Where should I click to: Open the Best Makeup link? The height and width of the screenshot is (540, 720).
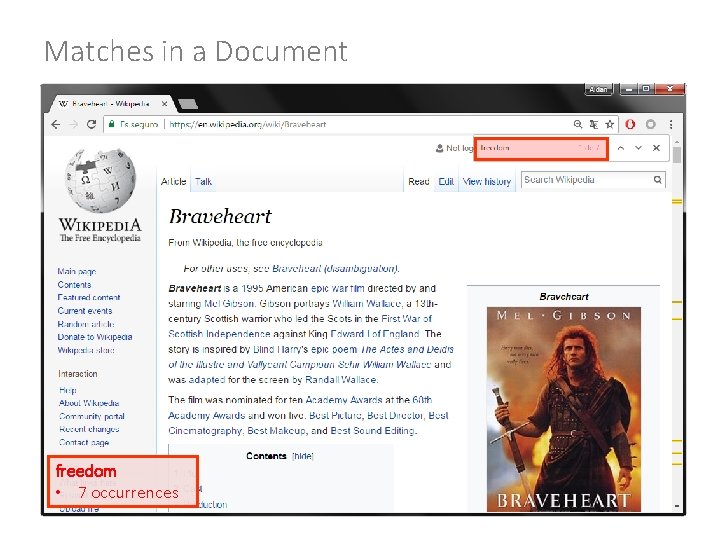[276, 431]
